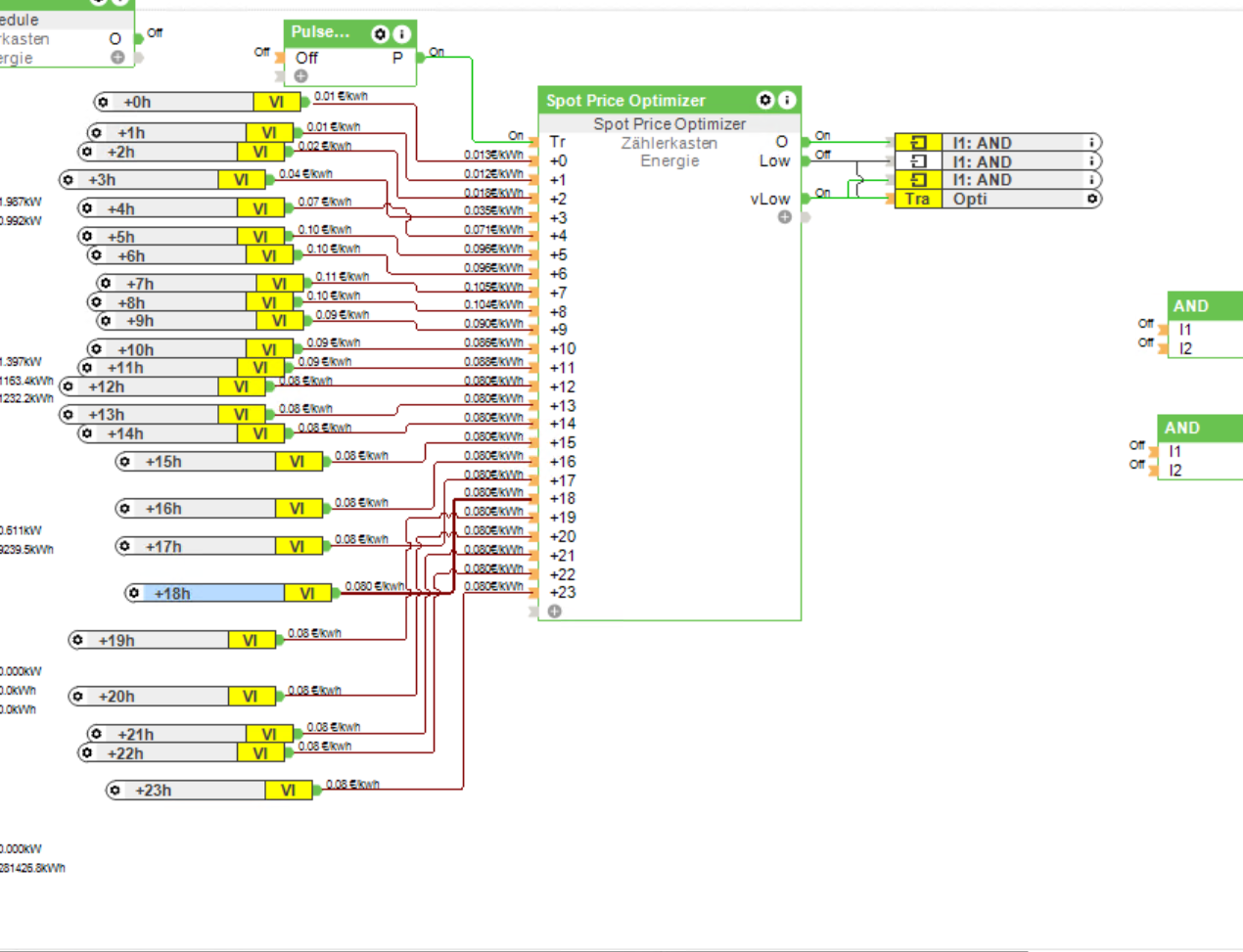This screenshot has width=1243, height=952.
Task: Expand outputs with the plus below vLow
Action: coord(784,217)
